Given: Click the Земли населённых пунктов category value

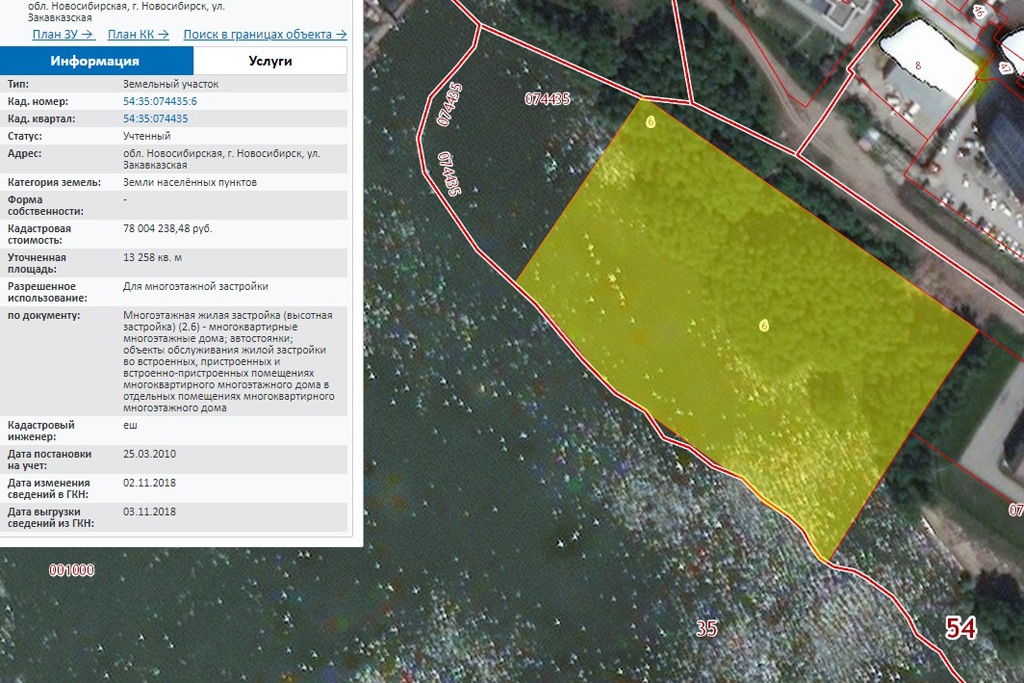Looking at the screenshot, I should (190, 183).
